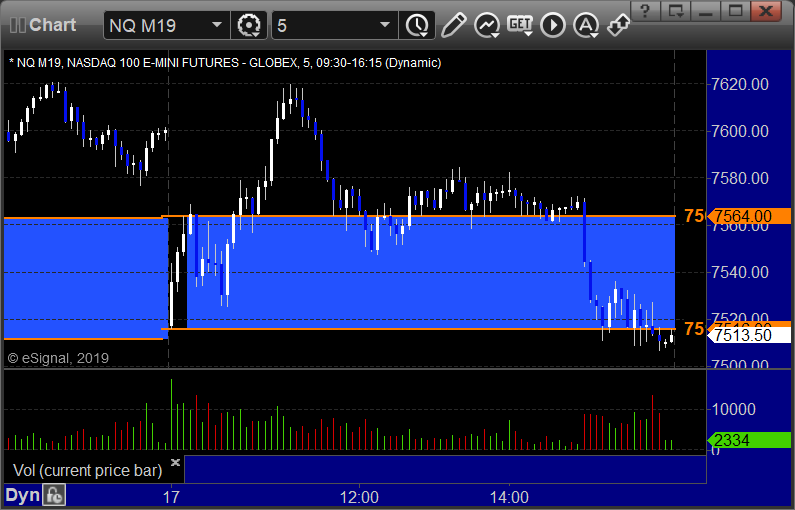This screenshot has height=510, width=795.
Task: Click the eSignal 2019 copyright text
Action: [x=58, y=358]
